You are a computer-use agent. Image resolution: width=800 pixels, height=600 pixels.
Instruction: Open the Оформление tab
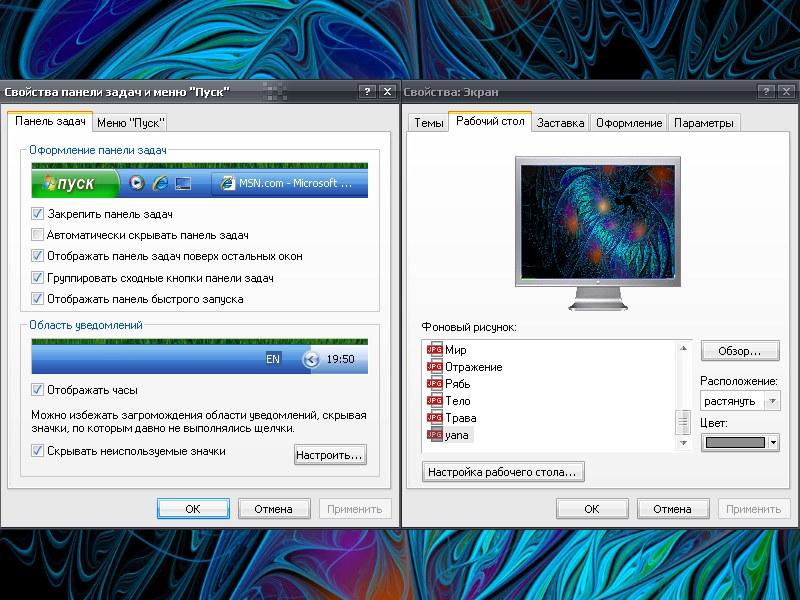pyautogui.click(x=629, y=123)
